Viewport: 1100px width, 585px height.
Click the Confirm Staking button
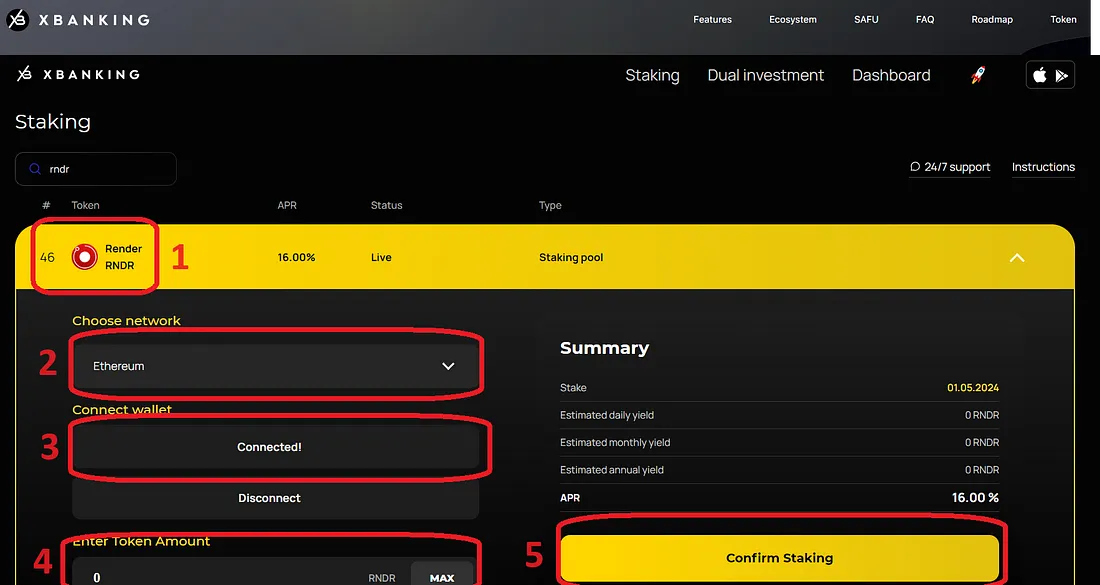(779, 558)
